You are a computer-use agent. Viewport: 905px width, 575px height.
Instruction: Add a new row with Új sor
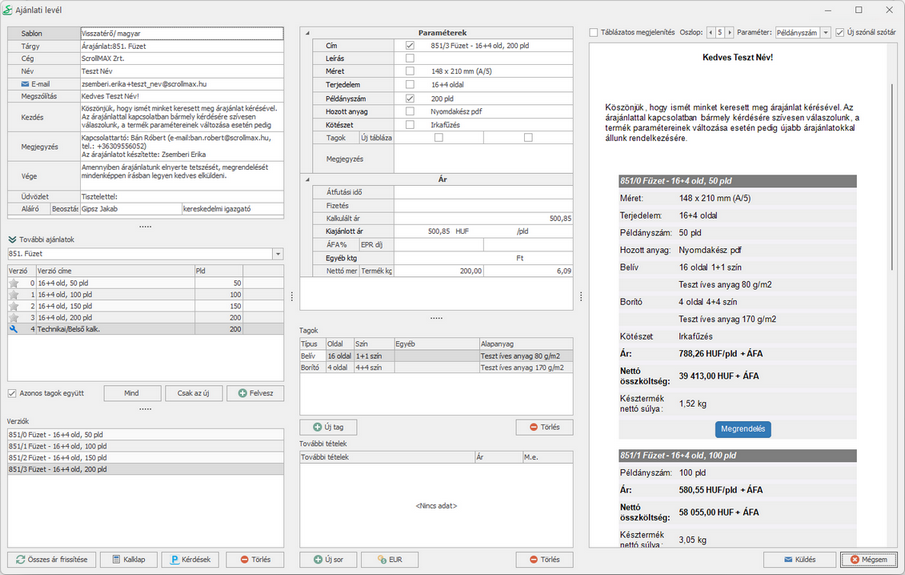tap(328, 559)
